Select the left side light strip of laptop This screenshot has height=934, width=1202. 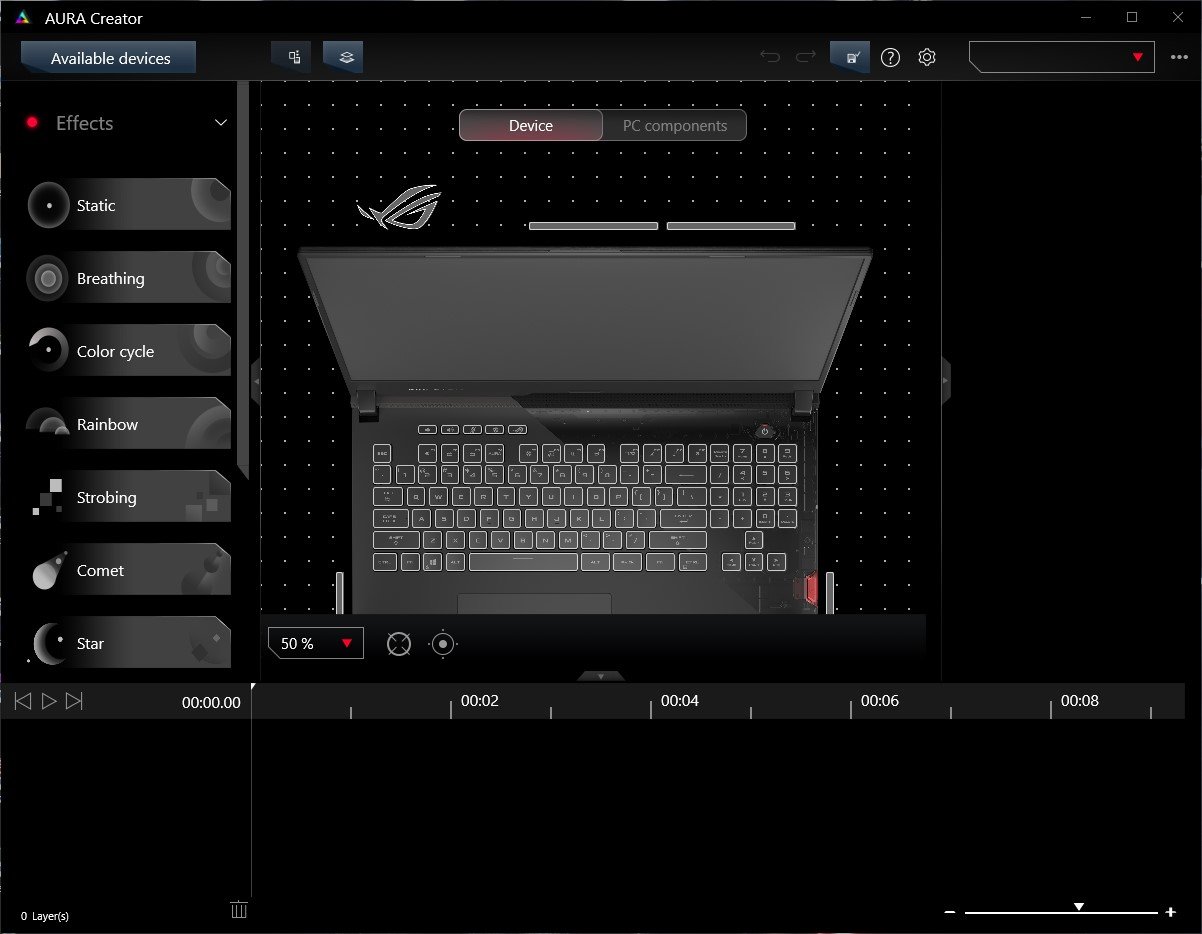[x=340, y=592]
